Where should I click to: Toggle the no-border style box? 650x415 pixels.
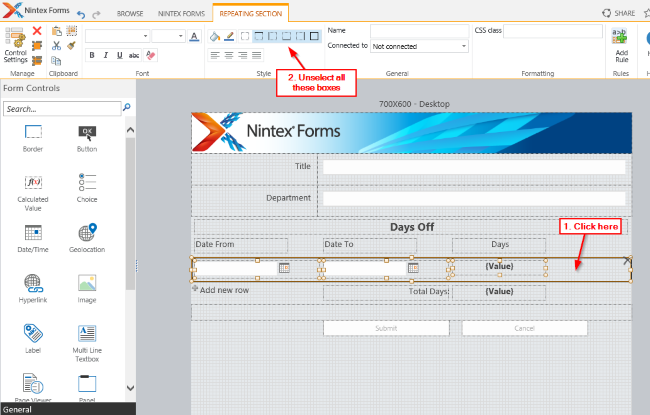(x=245, y=36)
